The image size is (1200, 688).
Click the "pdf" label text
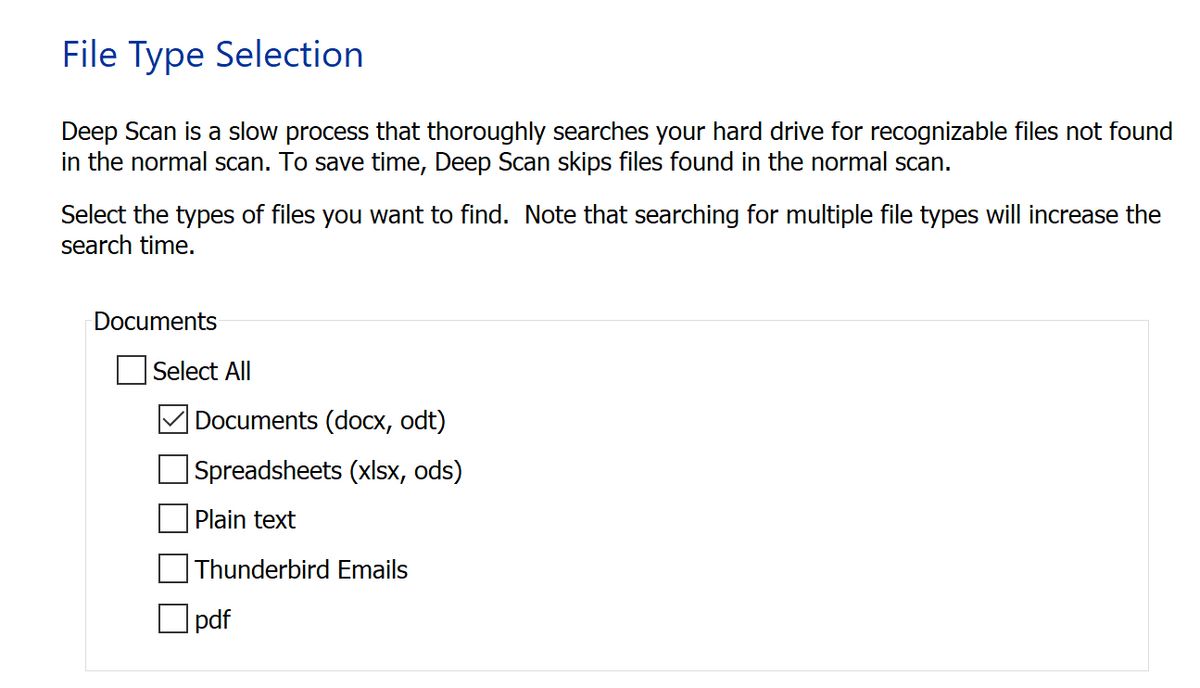point(213,621)
